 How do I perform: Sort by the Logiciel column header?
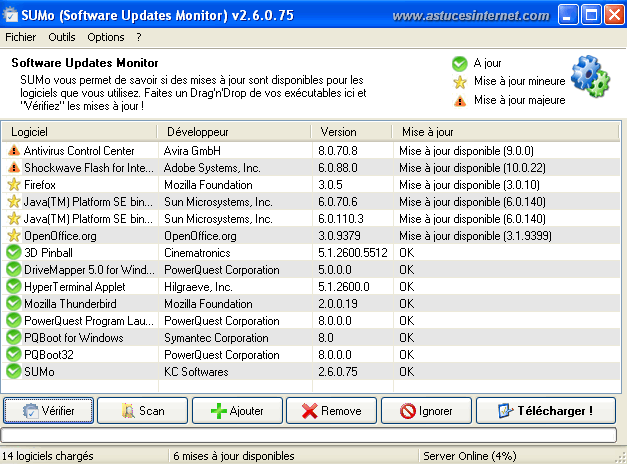[x=79, y=132]
